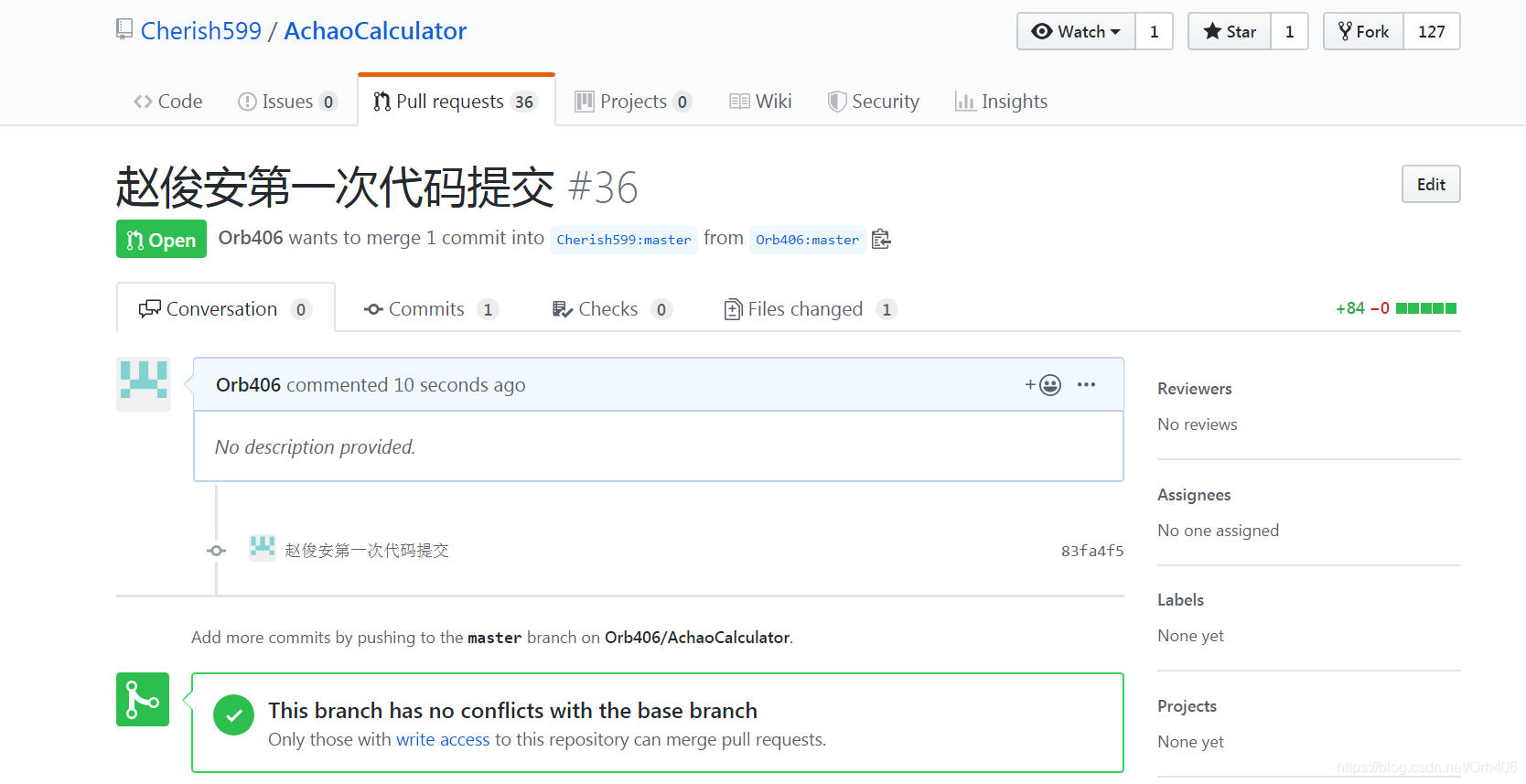The height and width of the screenshot is (784, 1526).
Task: View watchers count 1
Action: coord(1155,31)
